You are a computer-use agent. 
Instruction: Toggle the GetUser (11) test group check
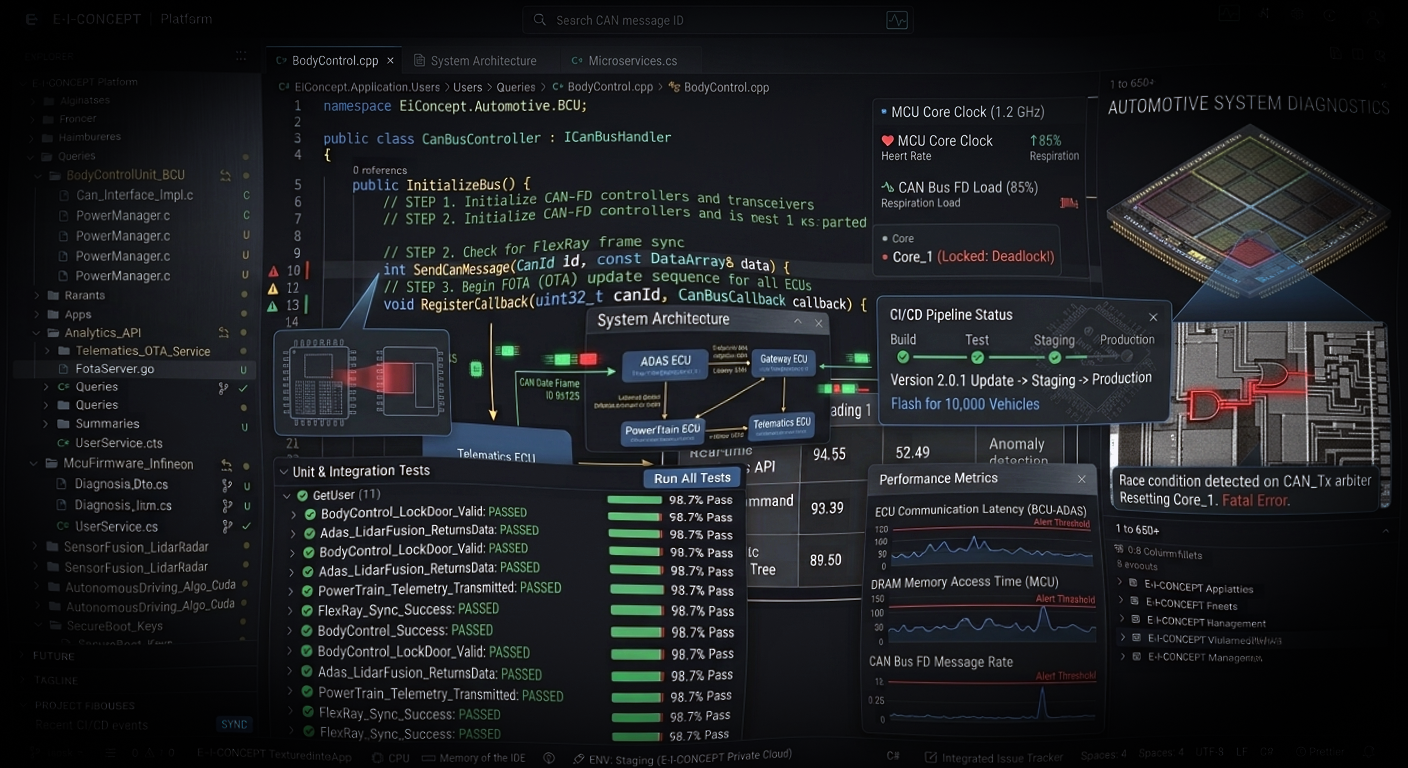[x=301, y=495]
